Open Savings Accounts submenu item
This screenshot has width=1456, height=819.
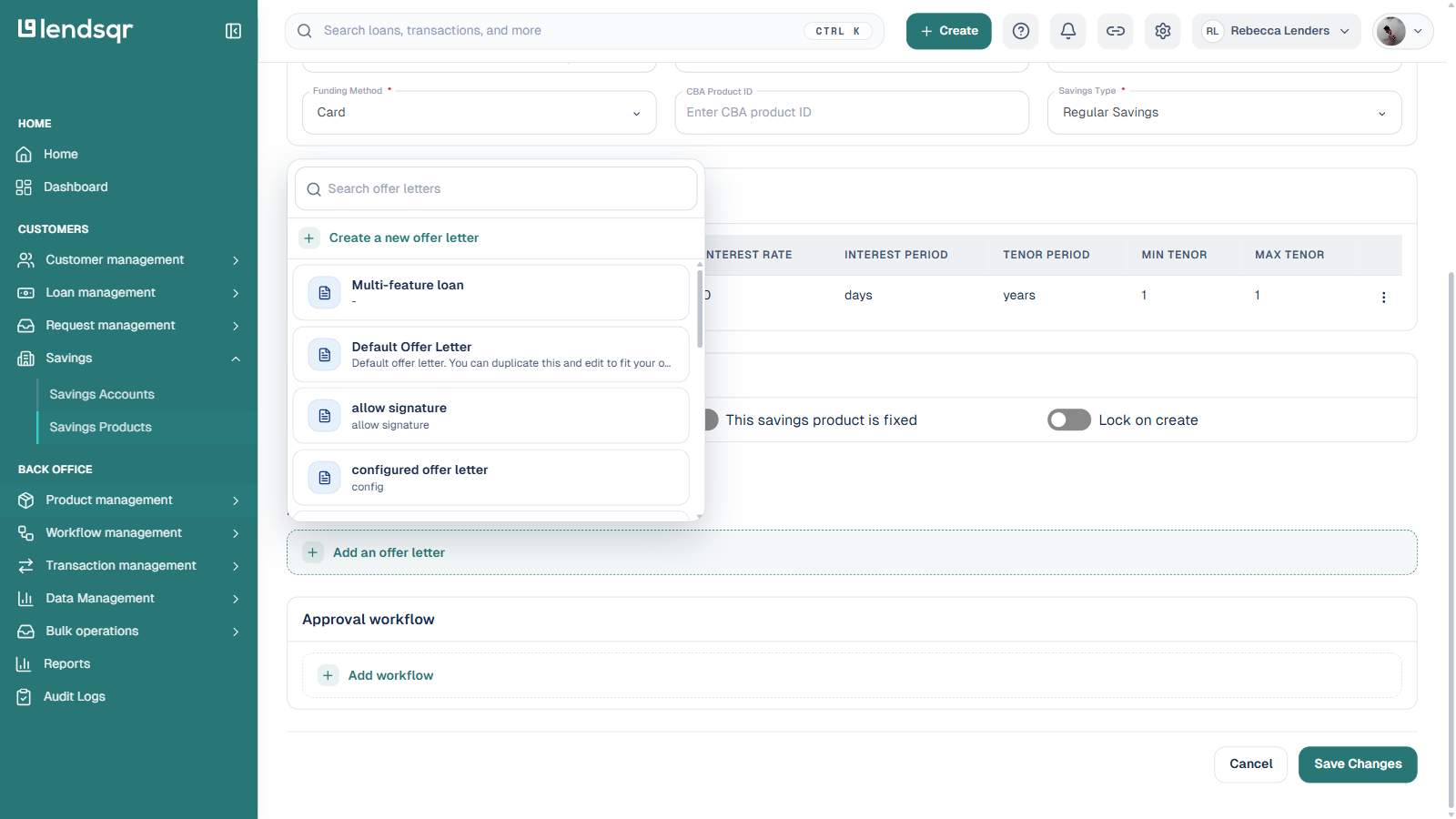(x=102, y=395)
